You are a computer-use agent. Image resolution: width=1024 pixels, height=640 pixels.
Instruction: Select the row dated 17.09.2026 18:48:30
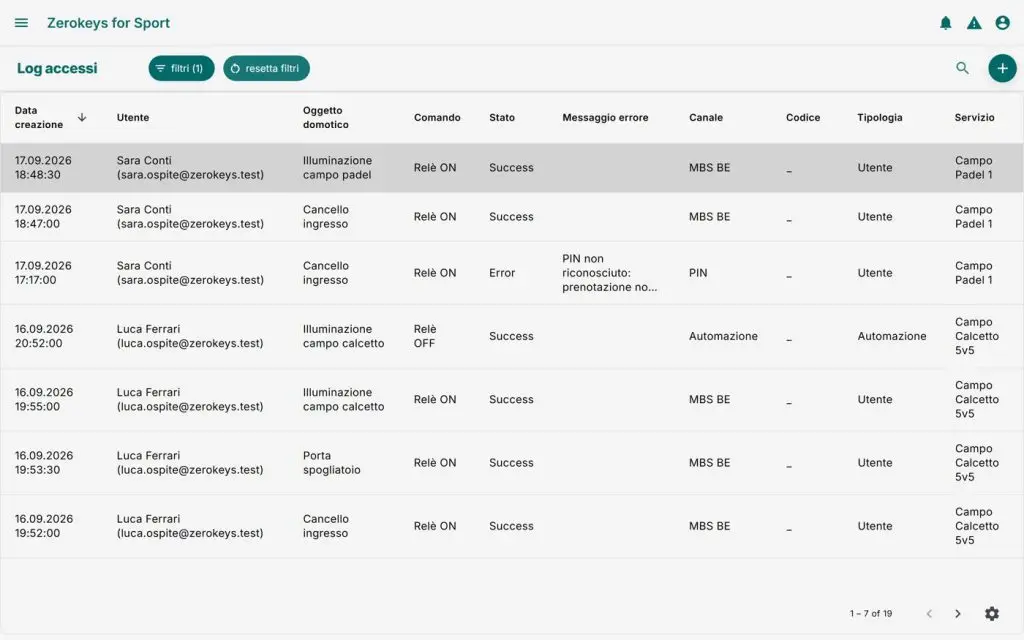point(512,168)
